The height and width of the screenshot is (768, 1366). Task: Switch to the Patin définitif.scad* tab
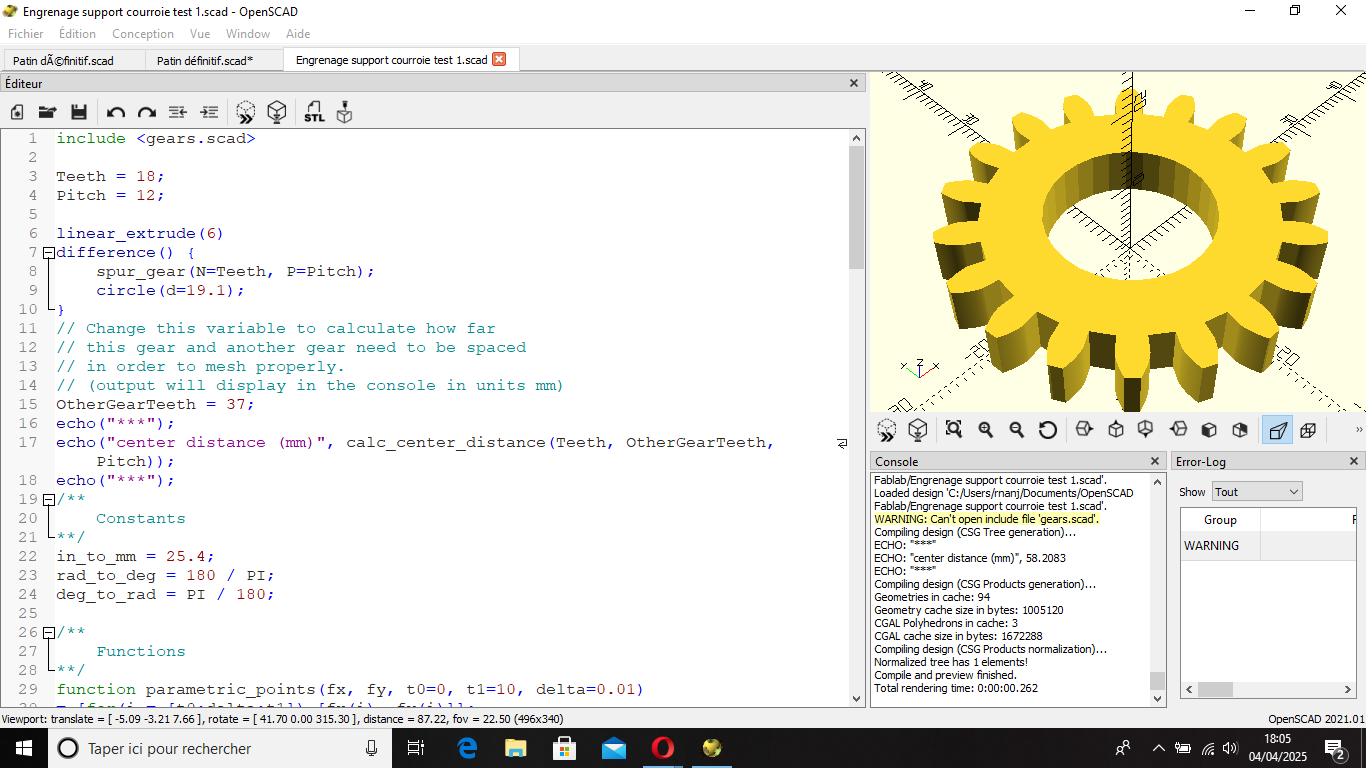tap(205, 60)
